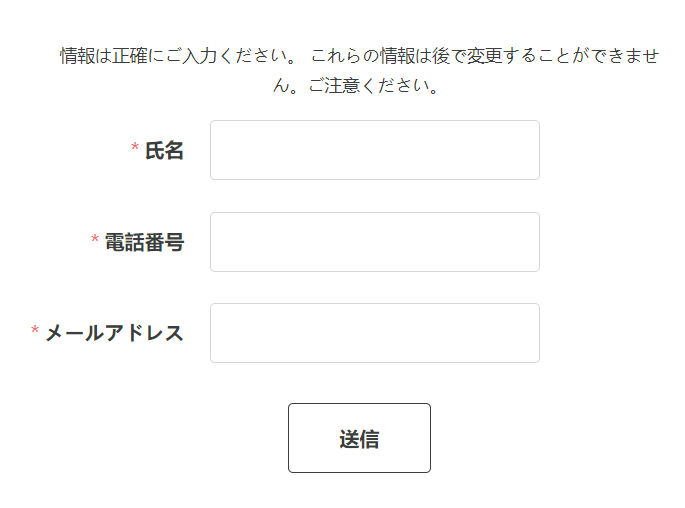The image size is (685, 508).
Task: Click the required asterisk beside 電話番号
Action: coord(95,241)
